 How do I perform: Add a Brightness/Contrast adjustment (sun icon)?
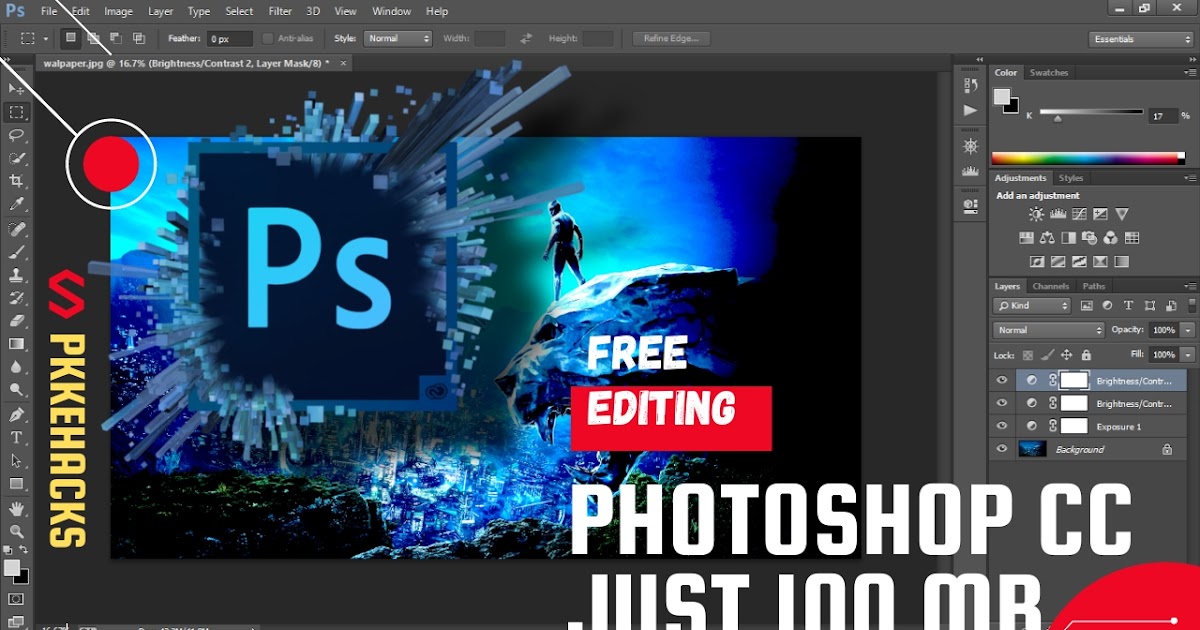pos(1036,214)
